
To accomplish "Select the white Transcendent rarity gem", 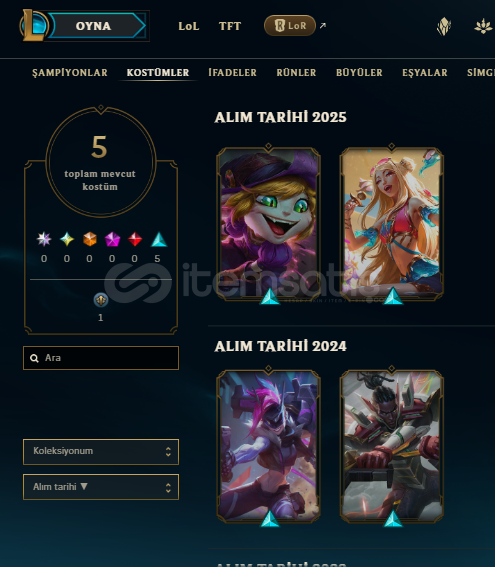I will [x=44, y=239].
